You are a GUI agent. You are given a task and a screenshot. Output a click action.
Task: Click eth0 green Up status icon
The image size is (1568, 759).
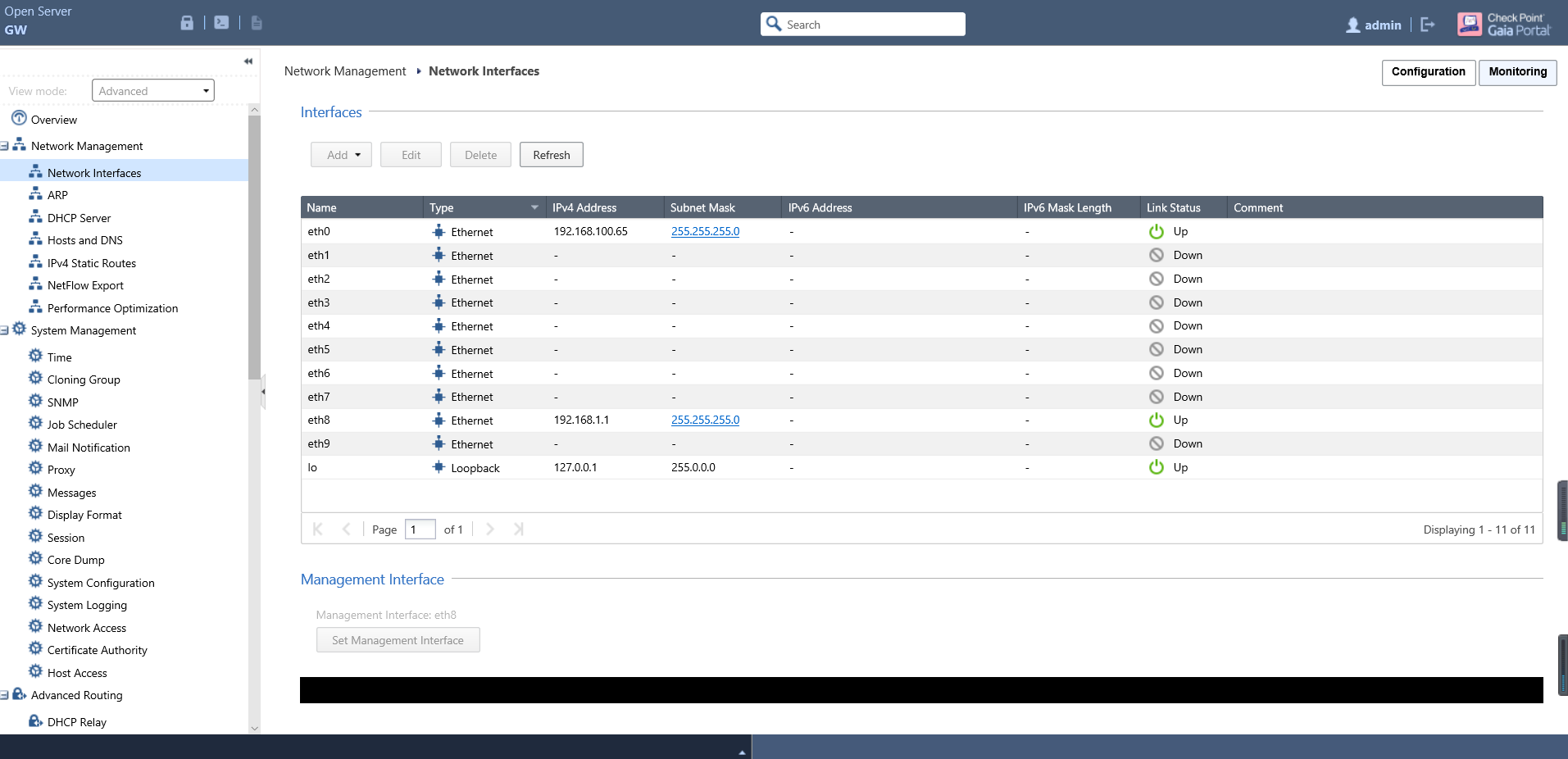(1157, 231)
